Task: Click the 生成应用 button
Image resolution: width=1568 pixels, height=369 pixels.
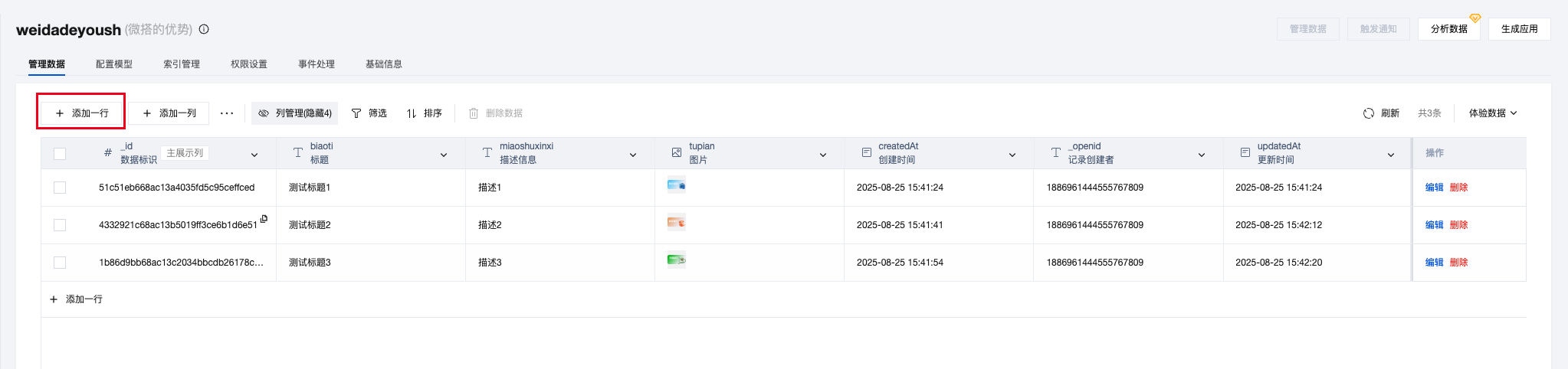Action: [1519, 29]
